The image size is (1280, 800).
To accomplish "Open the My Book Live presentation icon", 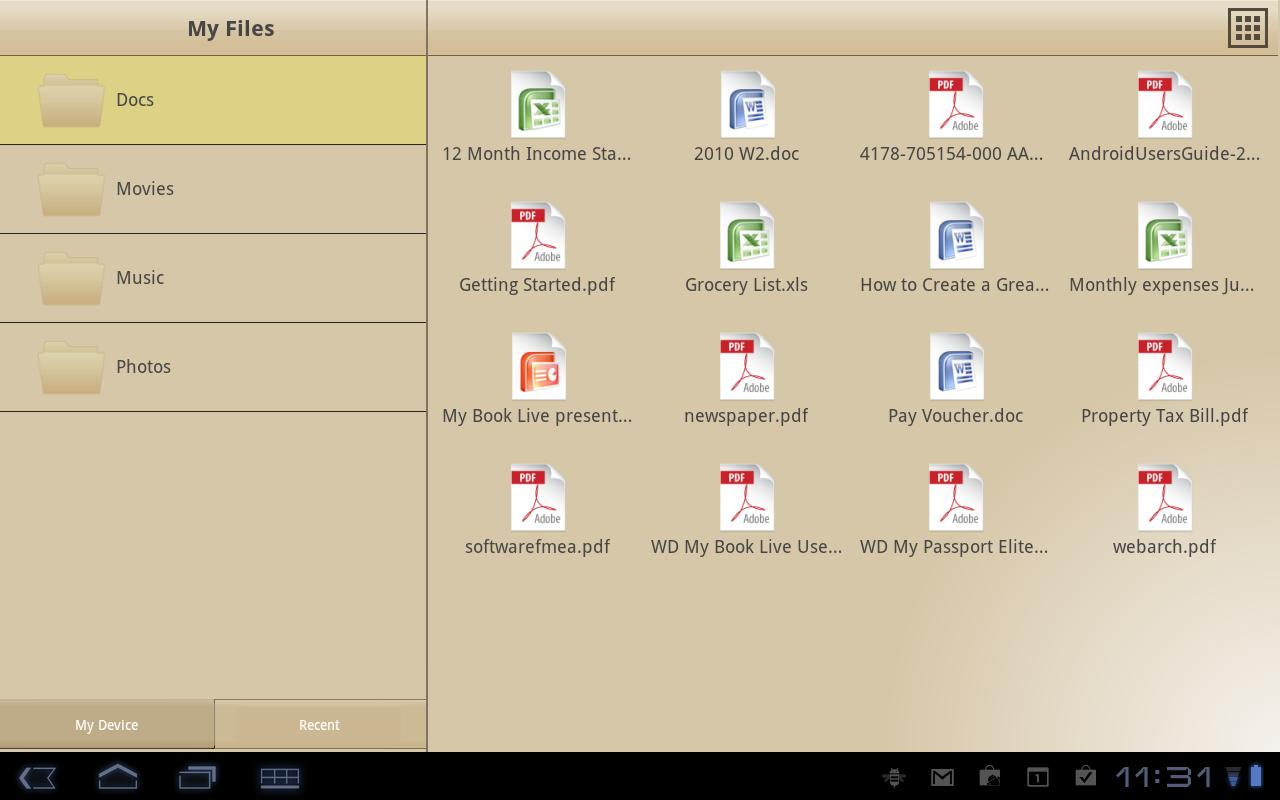I will tap(537, 366).
